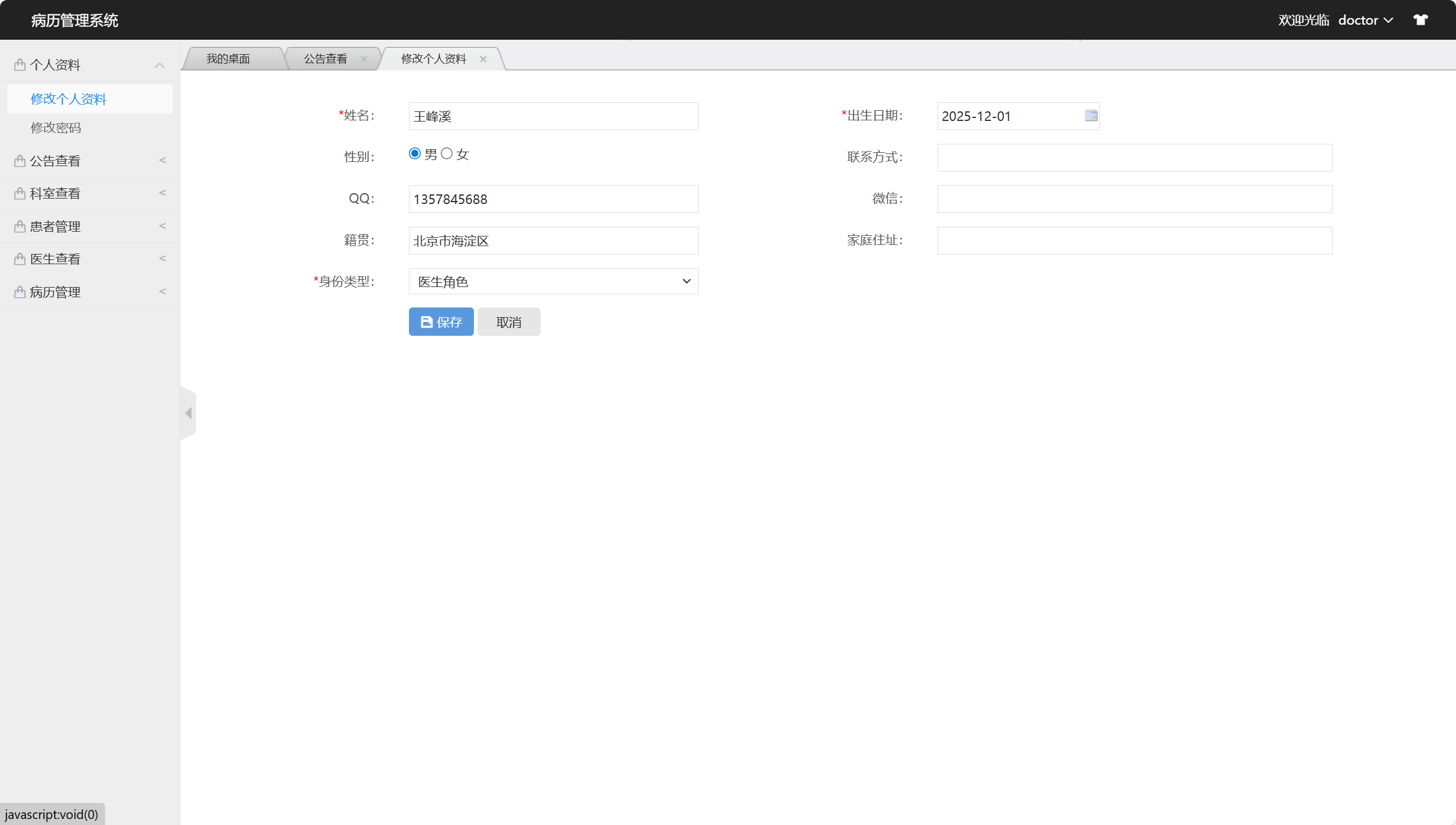The width and height of the screenshot is (1456, 825).
Task: Click the logout icon in top-right corner
Action: tap(1421, 19)
